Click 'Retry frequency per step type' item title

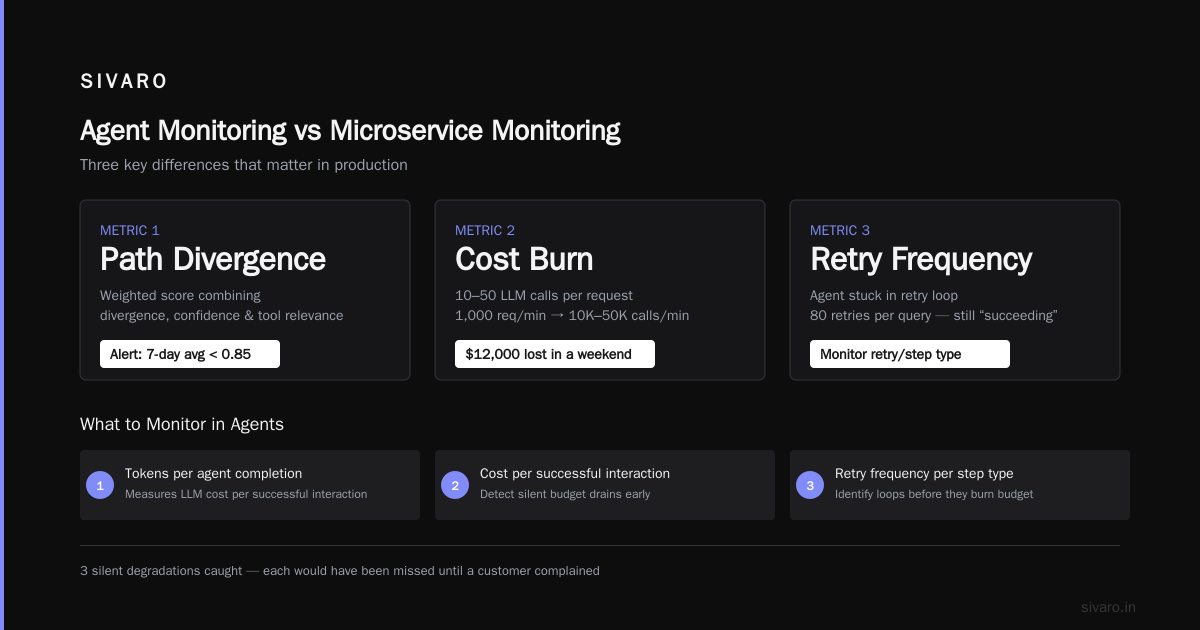pyautogui.click(x=924, y=474)
